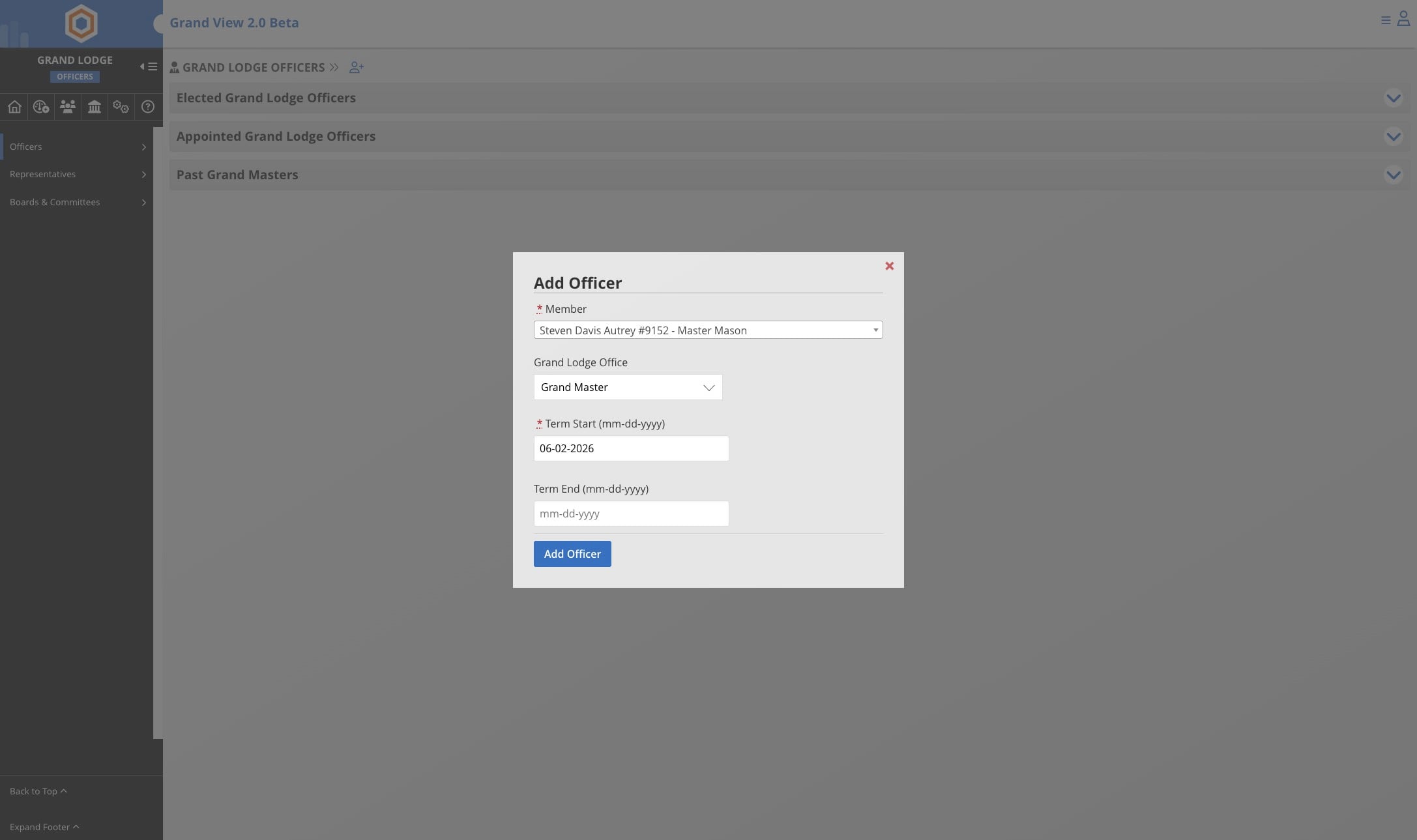Click the Term End date field
Viewport: 1417px width, 840px height.
(631, 514)
